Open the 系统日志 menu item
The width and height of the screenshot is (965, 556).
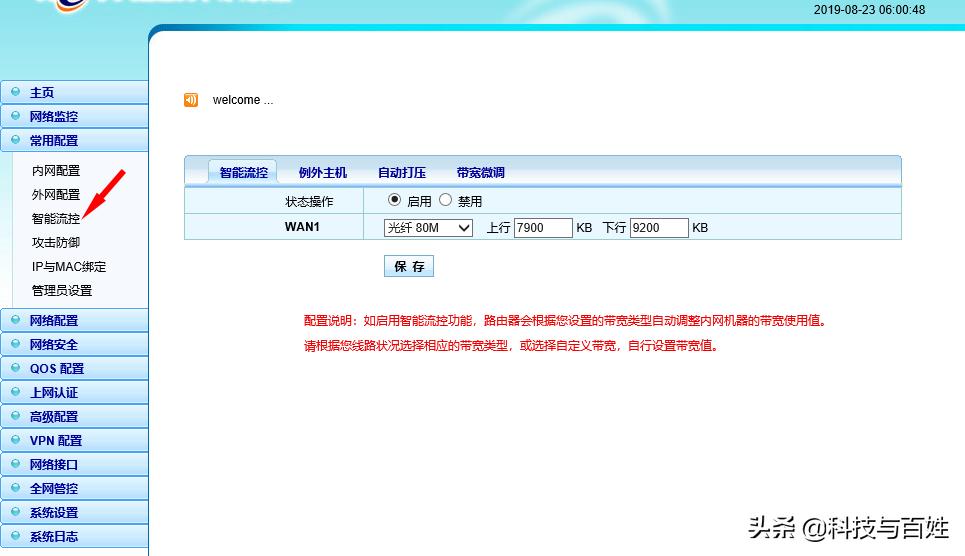pyautogui.click(x=74, y=536)
